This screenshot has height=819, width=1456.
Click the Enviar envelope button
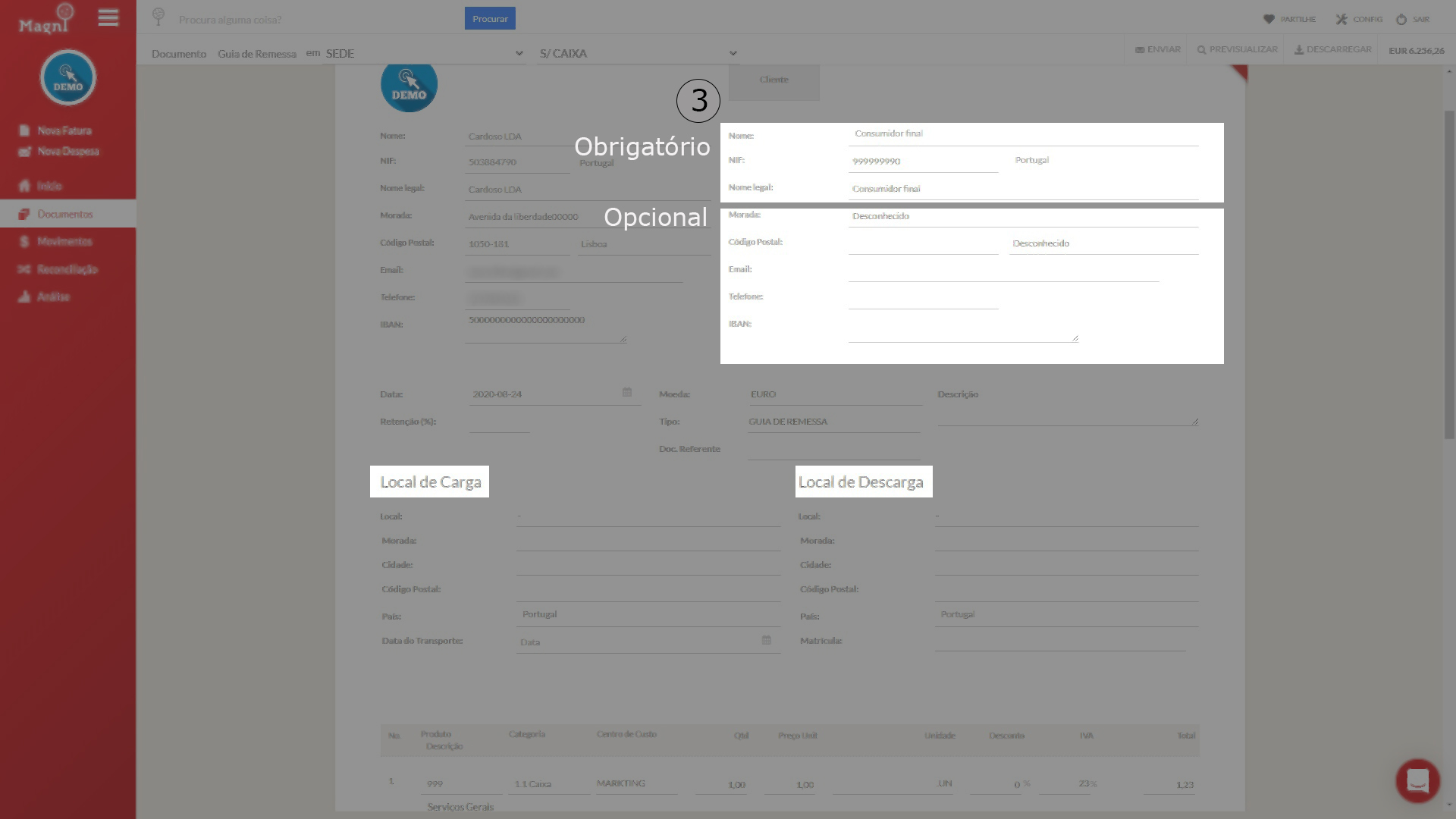click(x=1157, y=49)
